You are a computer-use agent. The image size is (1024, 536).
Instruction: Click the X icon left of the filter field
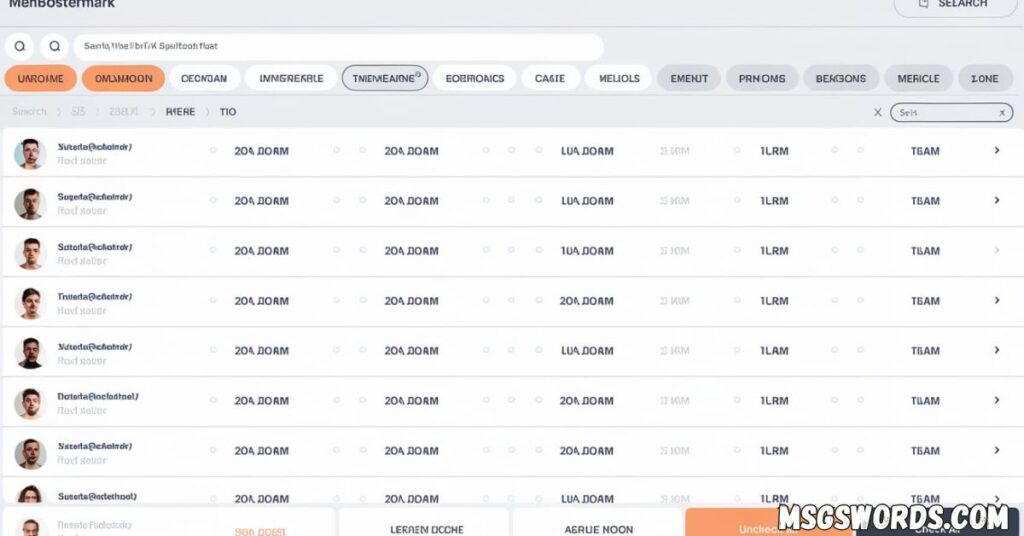878,113
